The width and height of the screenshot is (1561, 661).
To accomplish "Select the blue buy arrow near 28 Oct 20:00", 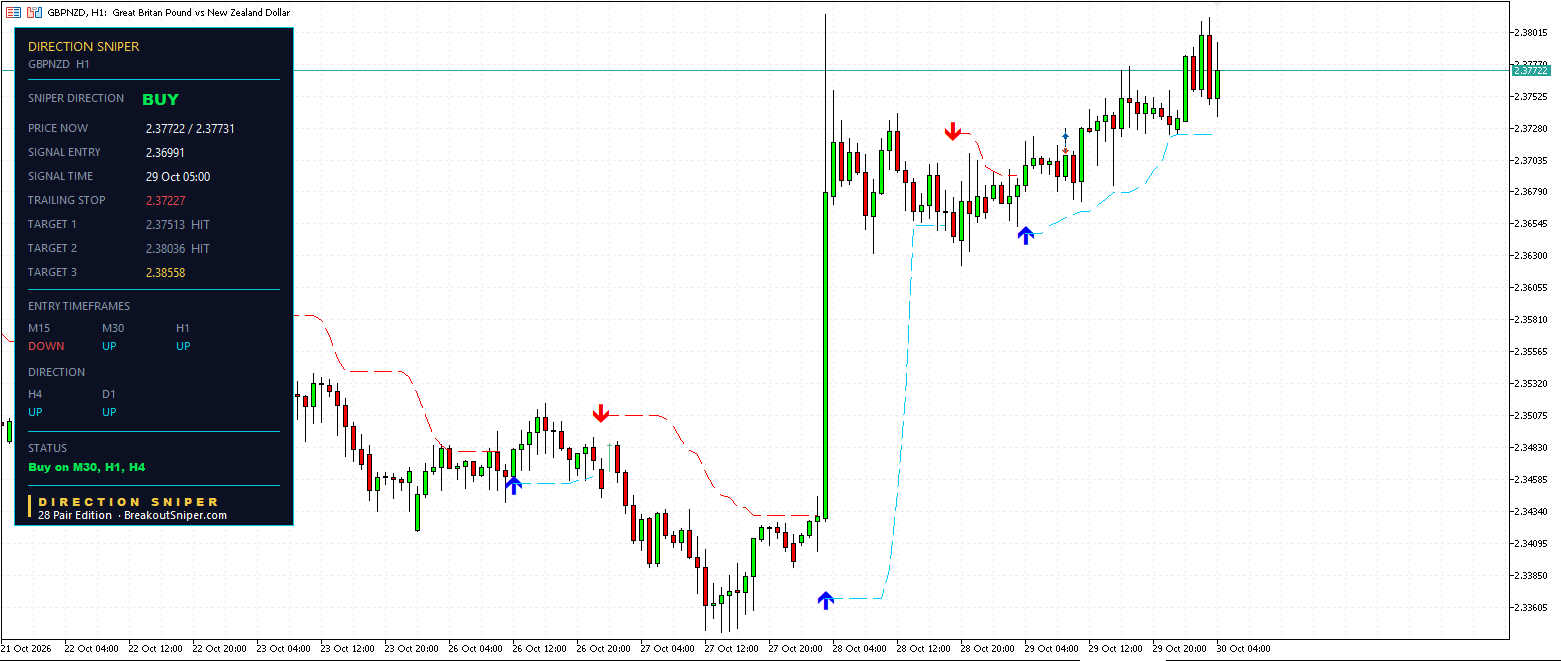I will 1025,235.
